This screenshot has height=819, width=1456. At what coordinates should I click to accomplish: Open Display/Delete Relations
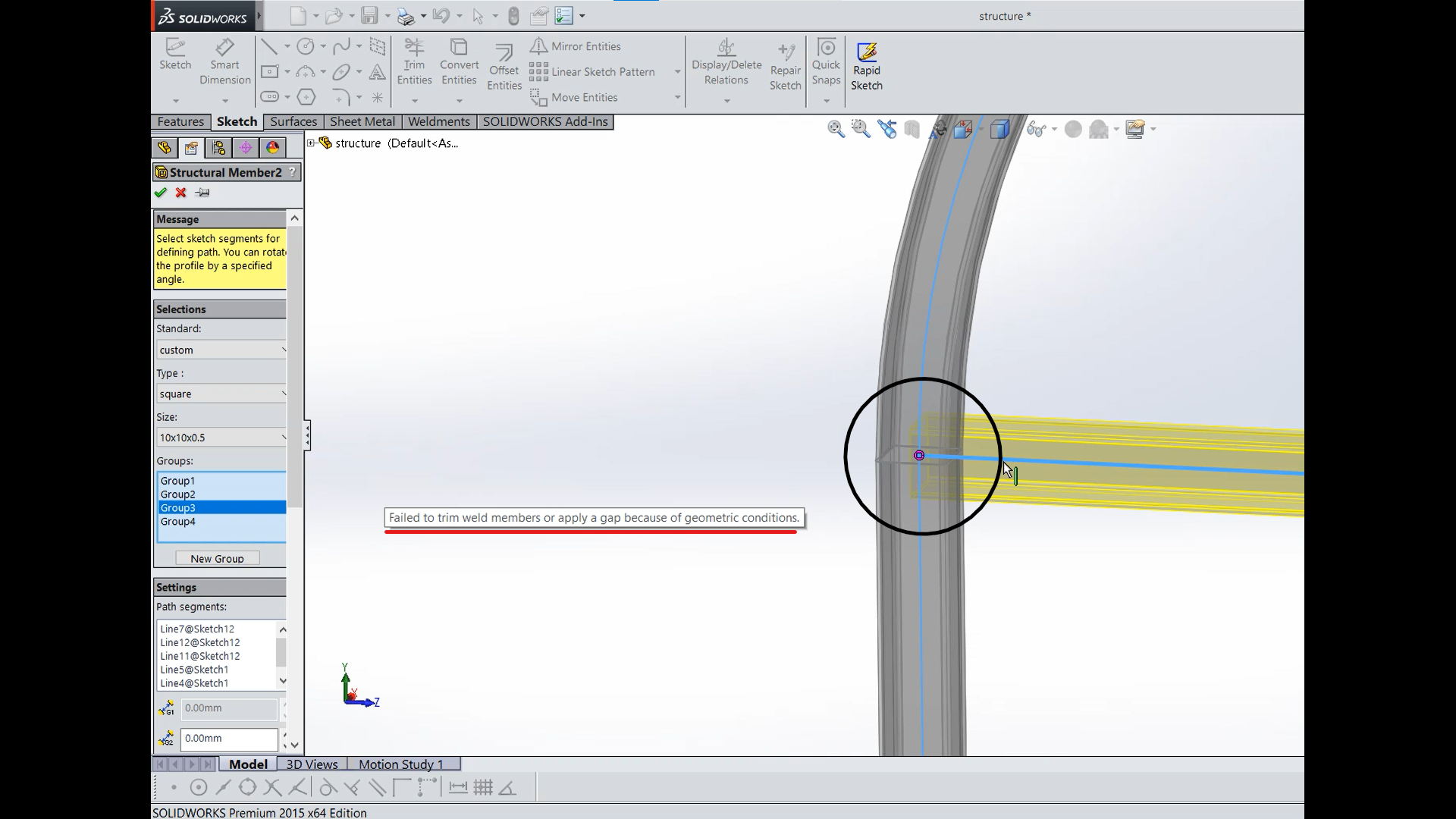click(726, 61)
